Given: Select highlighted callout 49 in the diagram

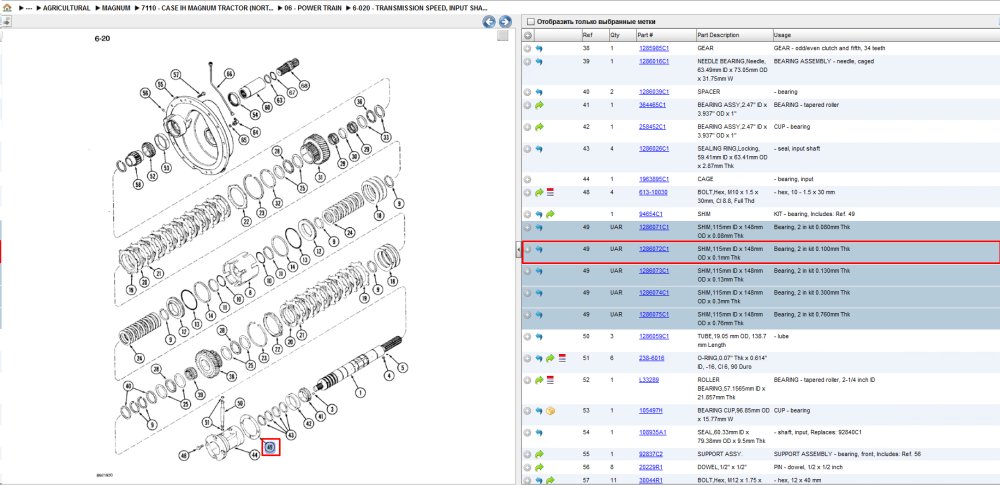Looking at the screenshot, I should click(270, 447).
